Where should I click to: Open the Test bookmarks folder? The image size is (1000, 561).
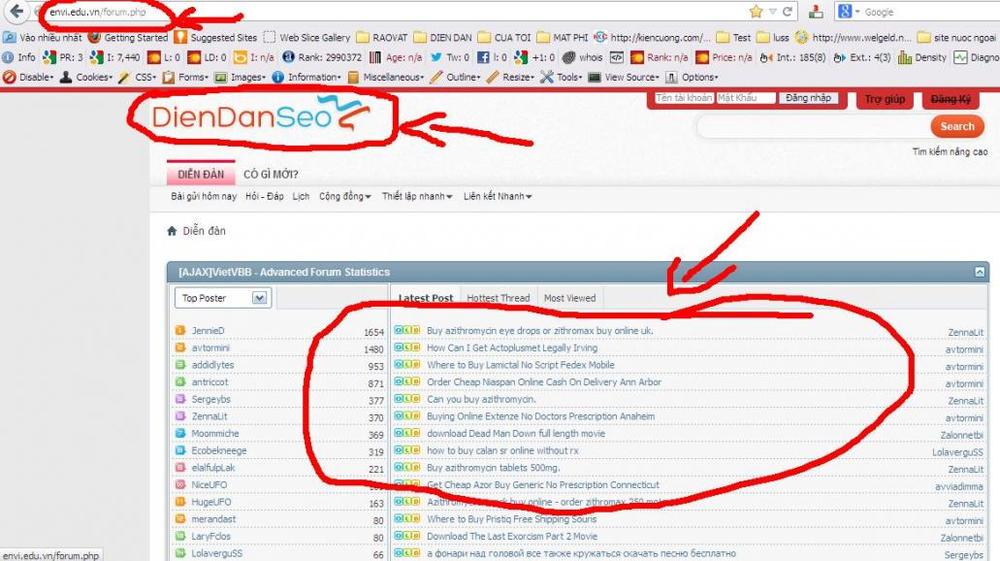733,38
